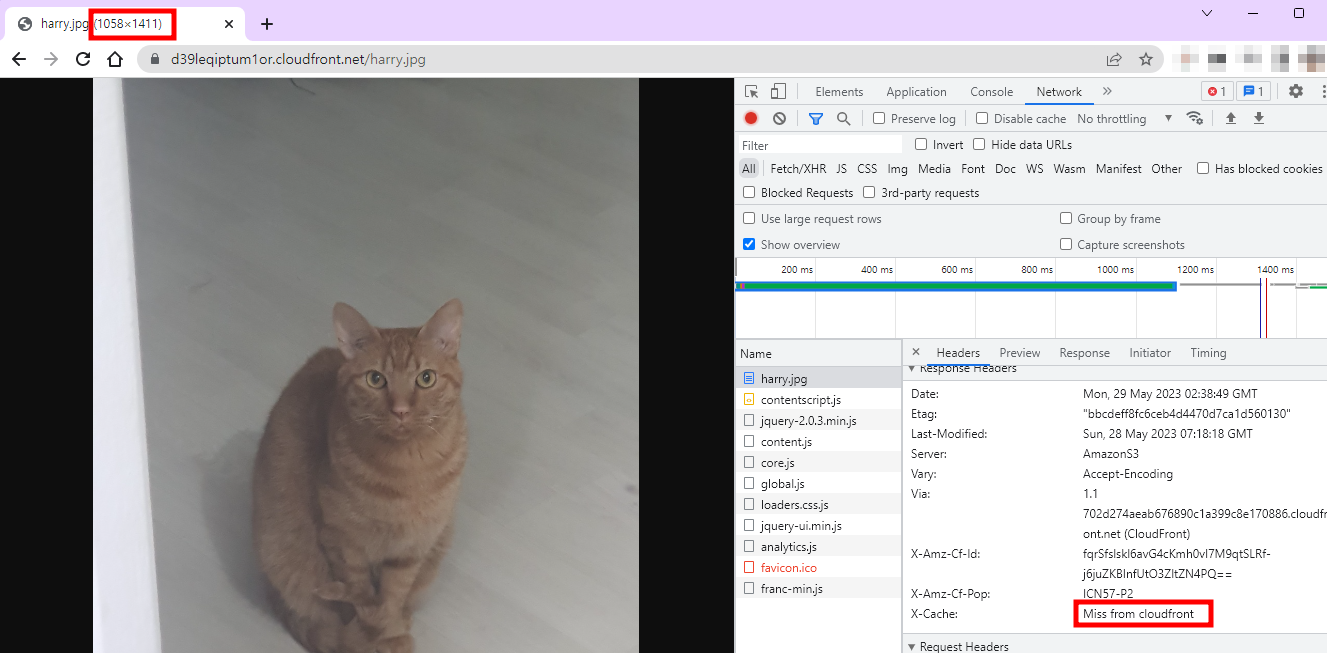Import a HAR file with the upload arrow
1327x653 pixels.
point(1231,118)
